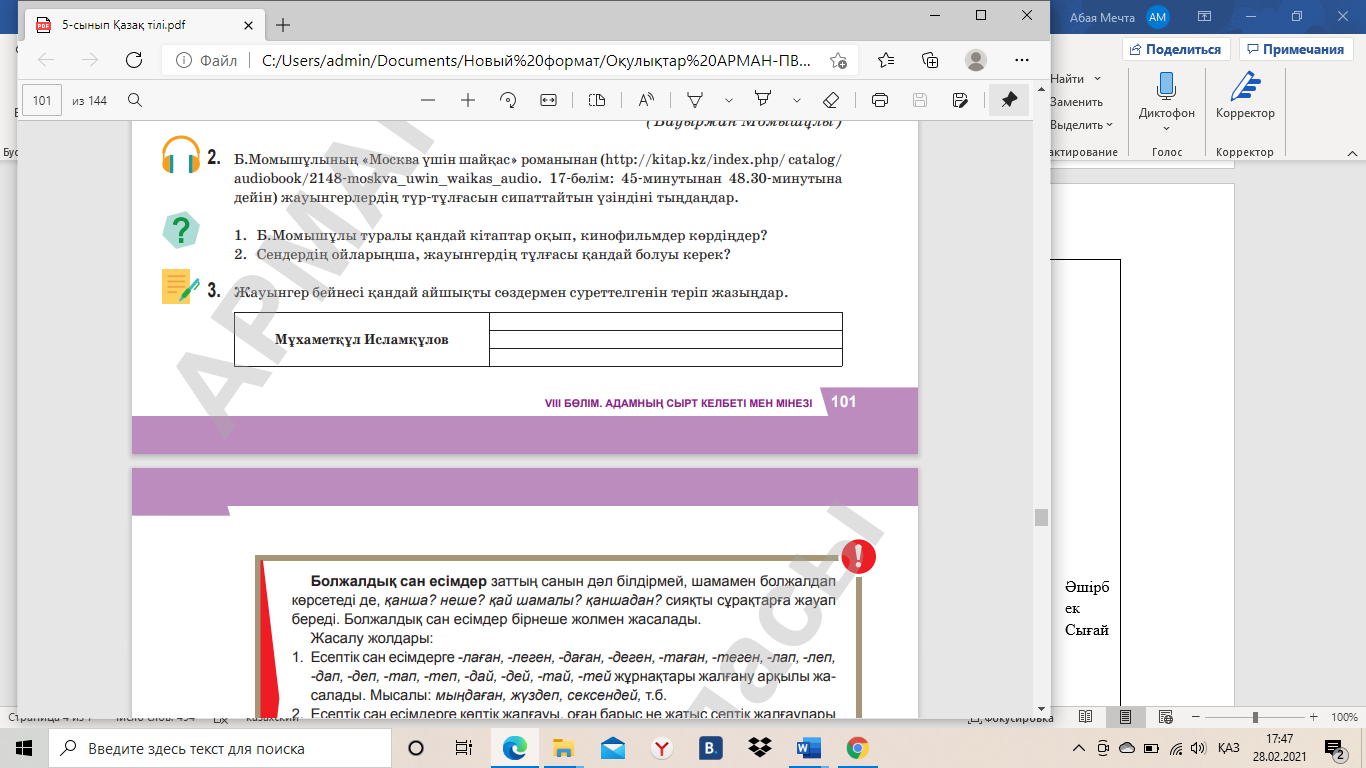1366x768 pixels.
Task: Switch Word to print layout view
Action: click(1126, 717)
